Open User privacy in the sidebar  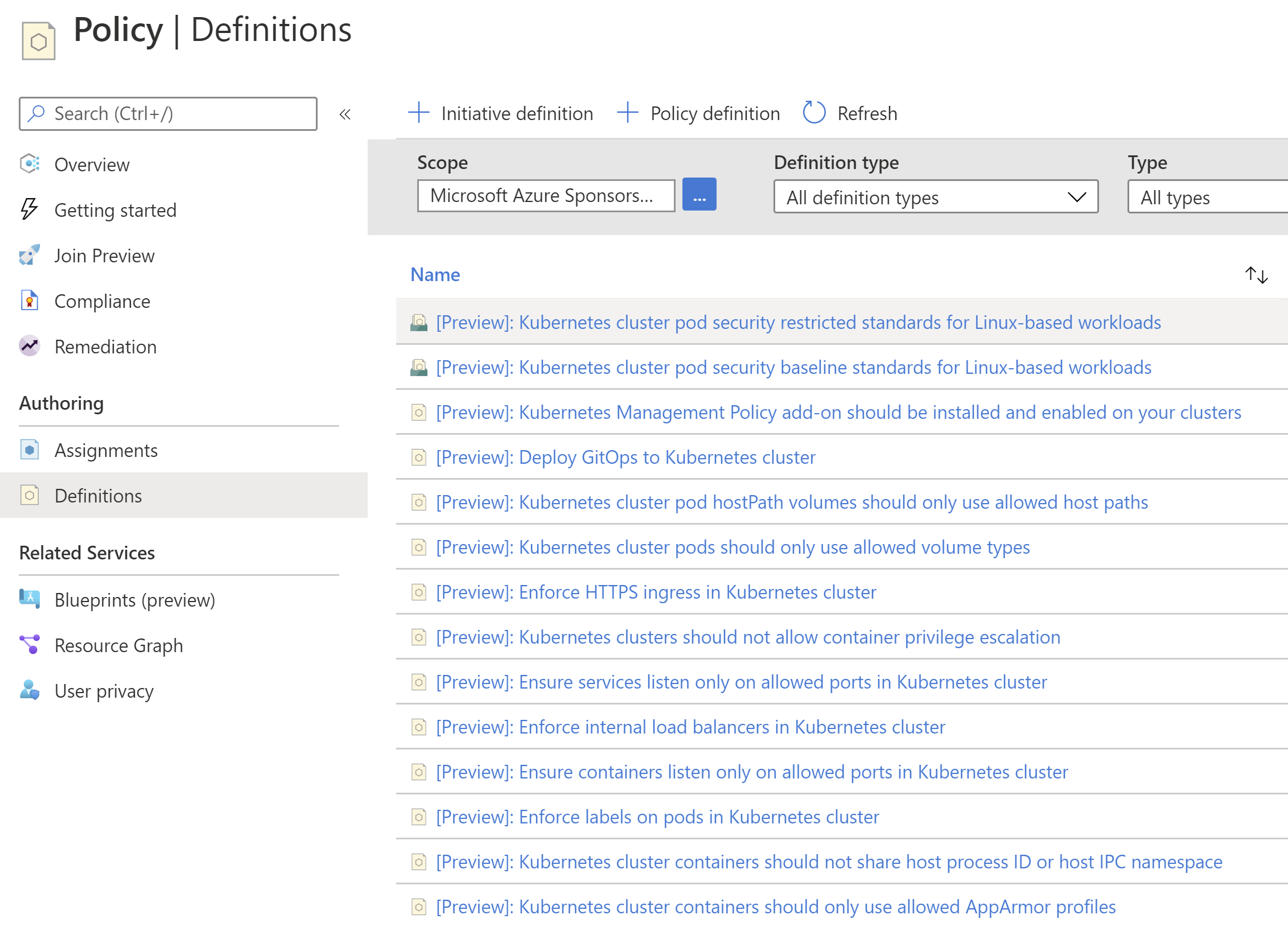[x=104, y=691]
